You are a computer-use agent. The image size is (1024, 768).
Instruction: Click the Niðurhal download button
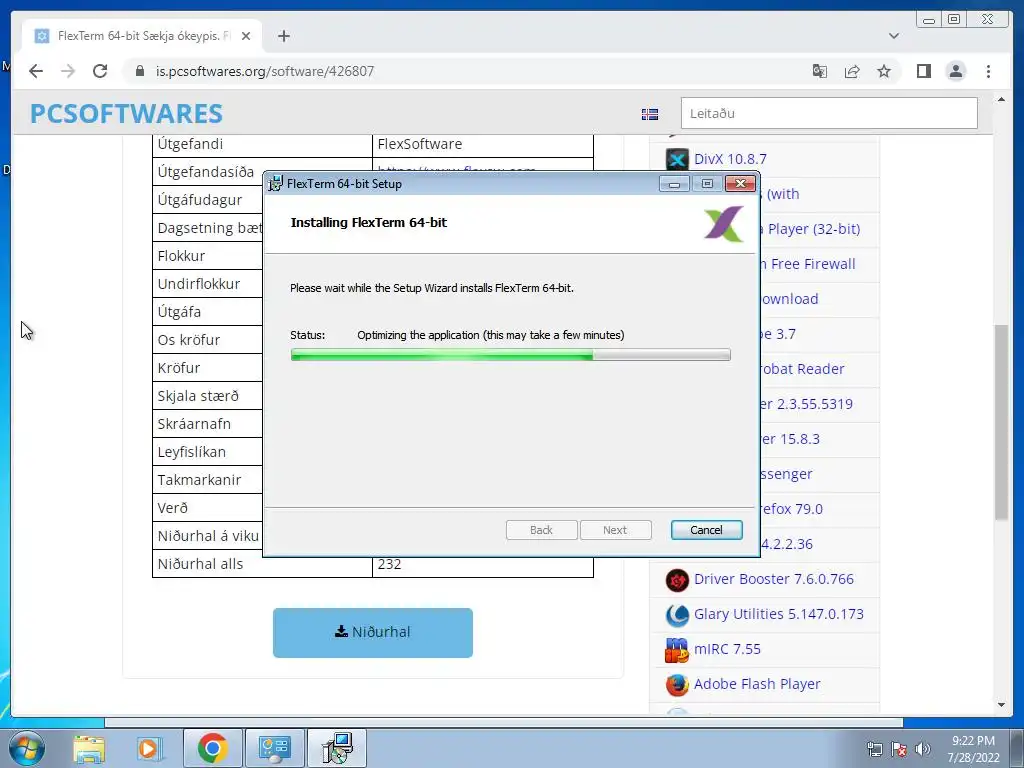coord(373,632)
